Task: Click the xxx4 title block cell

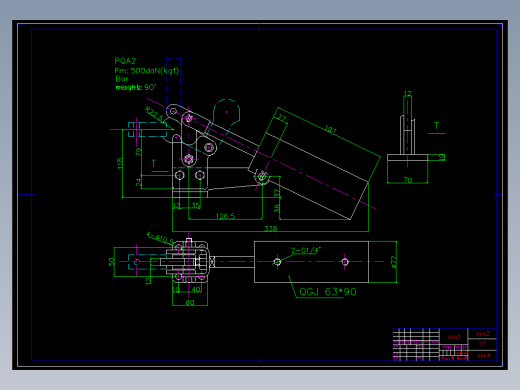Action: pyautogui.click(x=483, y=356)
